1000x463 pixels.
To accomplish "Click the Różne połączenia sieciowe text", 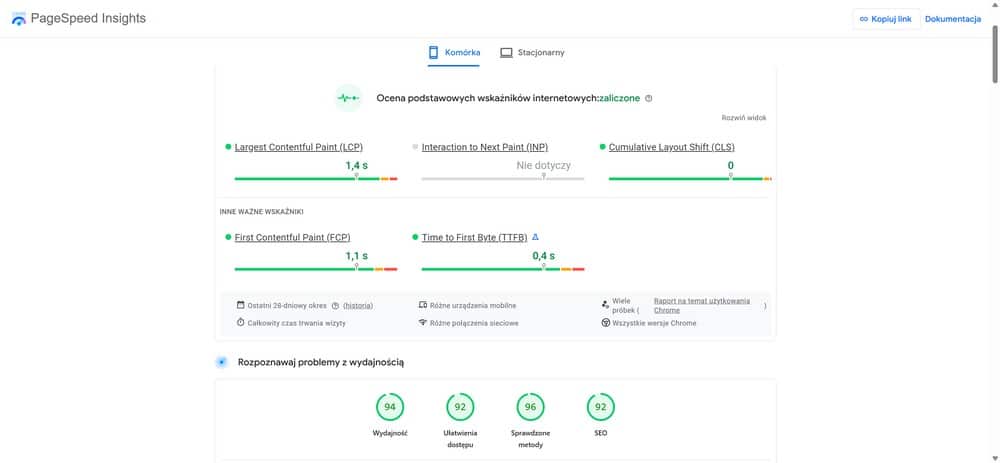I will tap(474, 323).
